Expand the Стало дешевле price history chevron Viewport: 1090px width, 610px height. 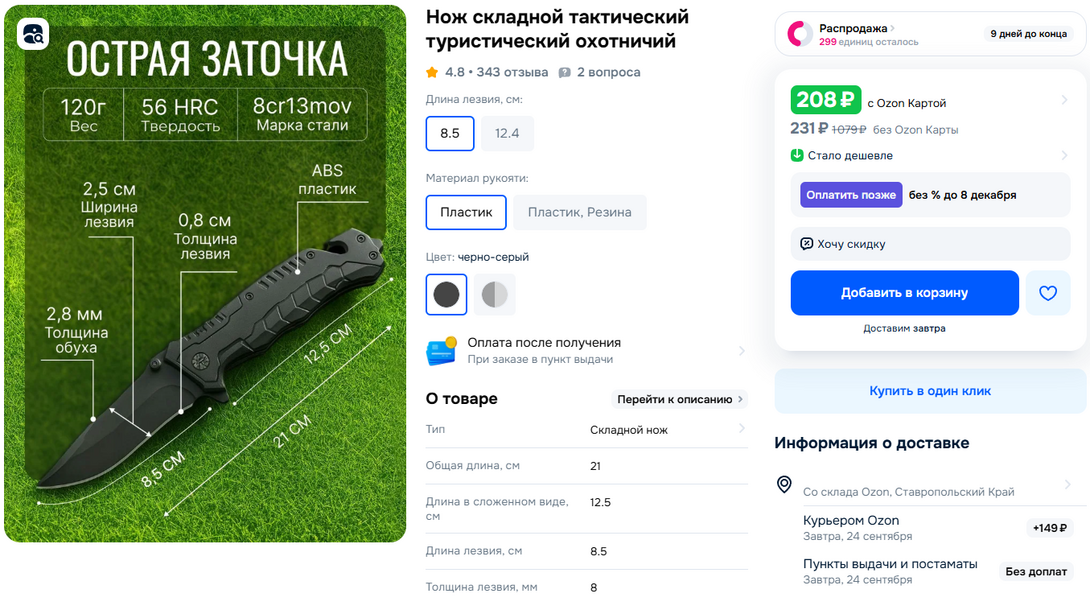(x=1064, y=155)
